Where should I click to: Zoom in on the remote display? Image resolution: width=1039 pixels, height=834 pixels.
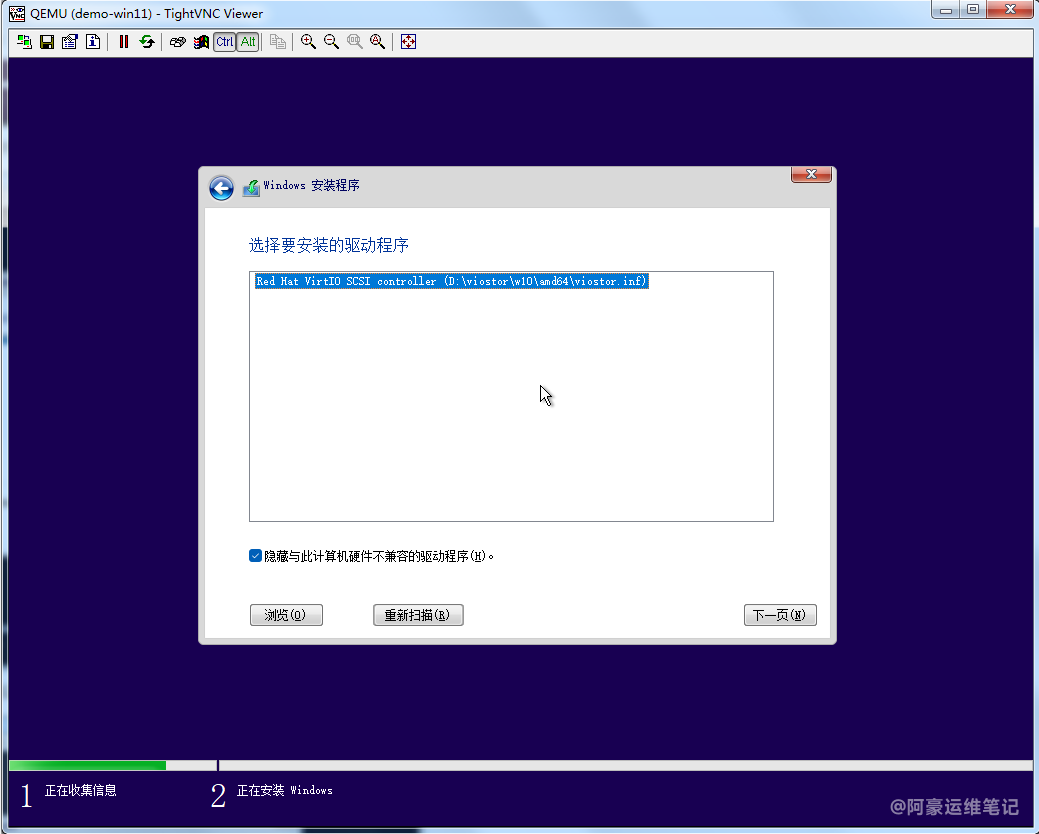(308, 42)
